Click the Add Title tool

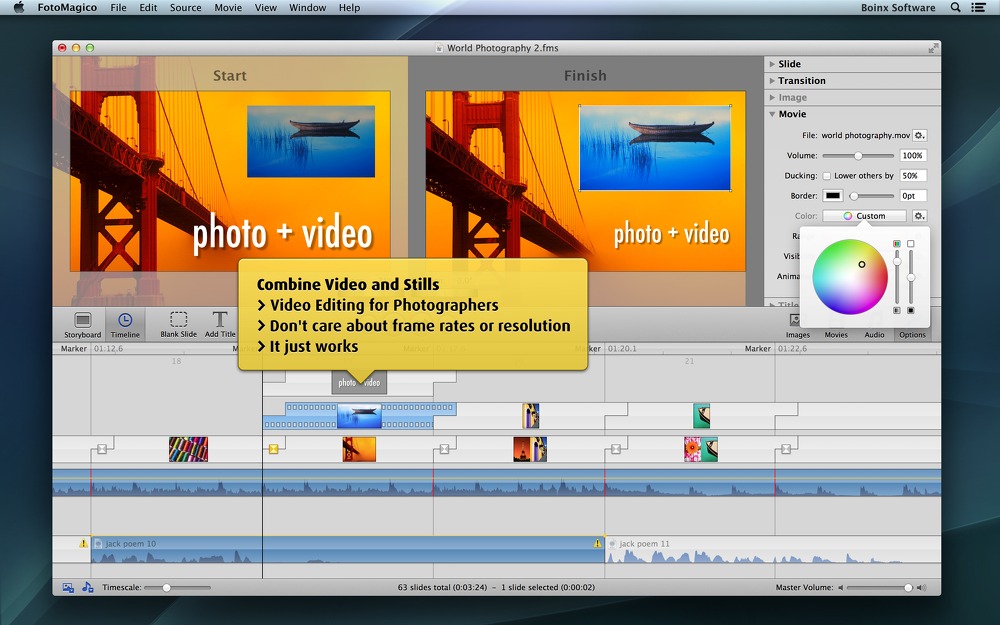point(220,322)
